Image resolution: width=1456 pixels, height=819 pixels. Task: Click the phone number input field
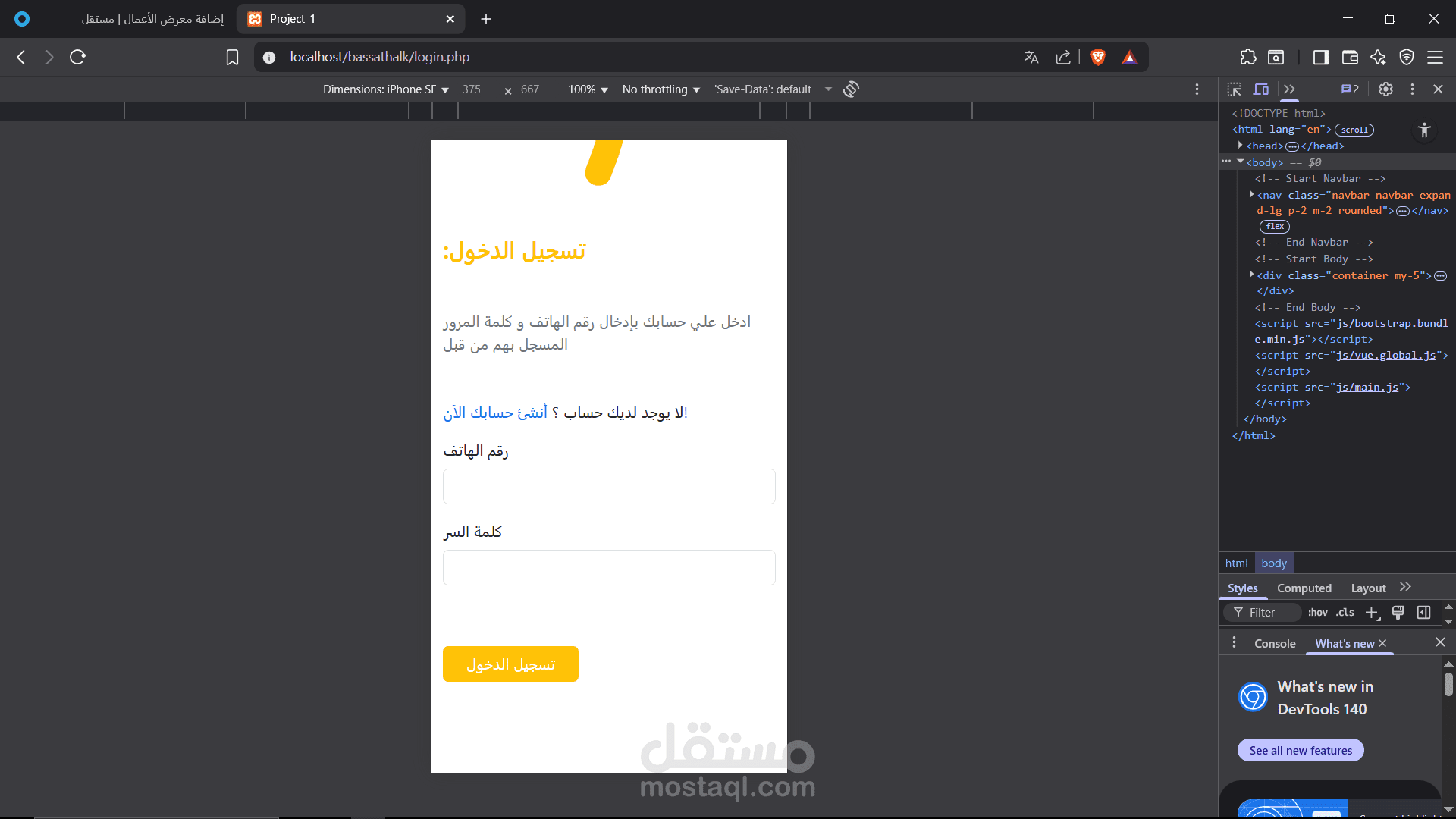609,486
